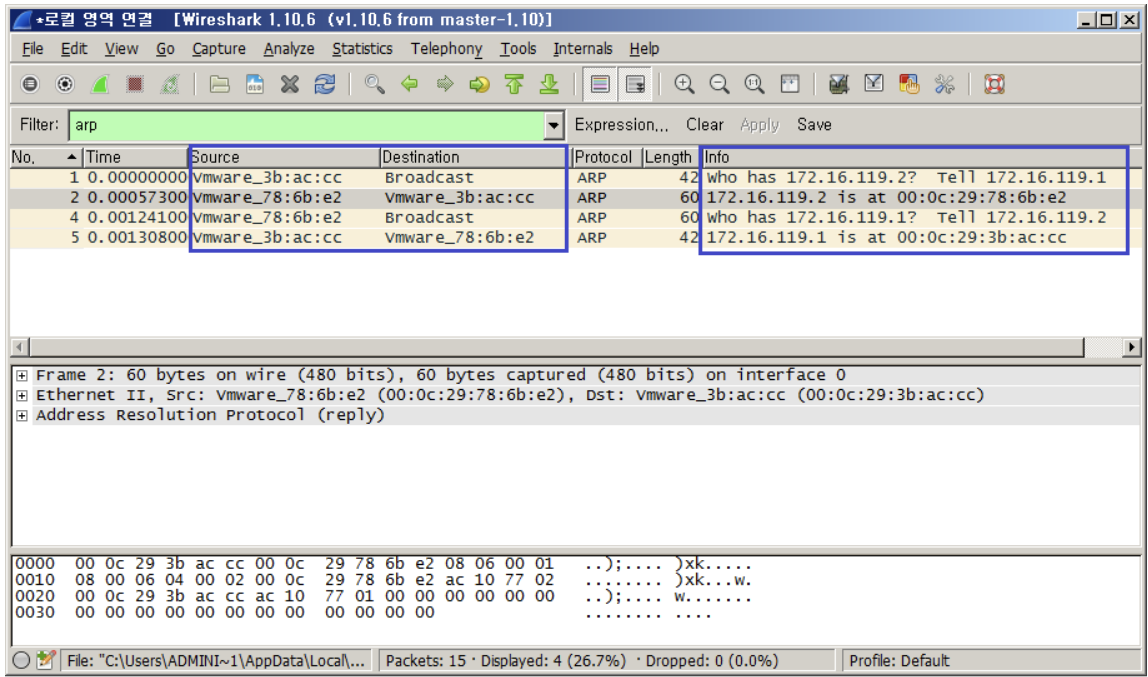Focus the arp filter input field
This screenshot has width=1148, height=677.
point(308,125)
